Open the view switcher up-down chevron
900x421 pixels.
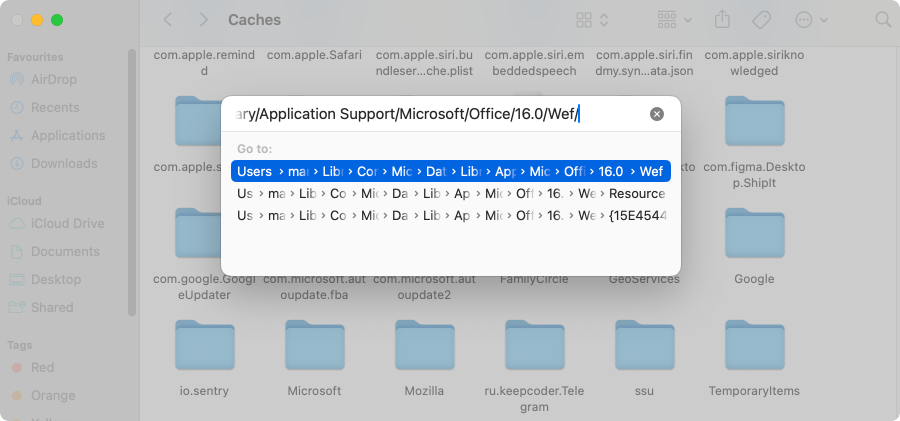coord(604,20)
